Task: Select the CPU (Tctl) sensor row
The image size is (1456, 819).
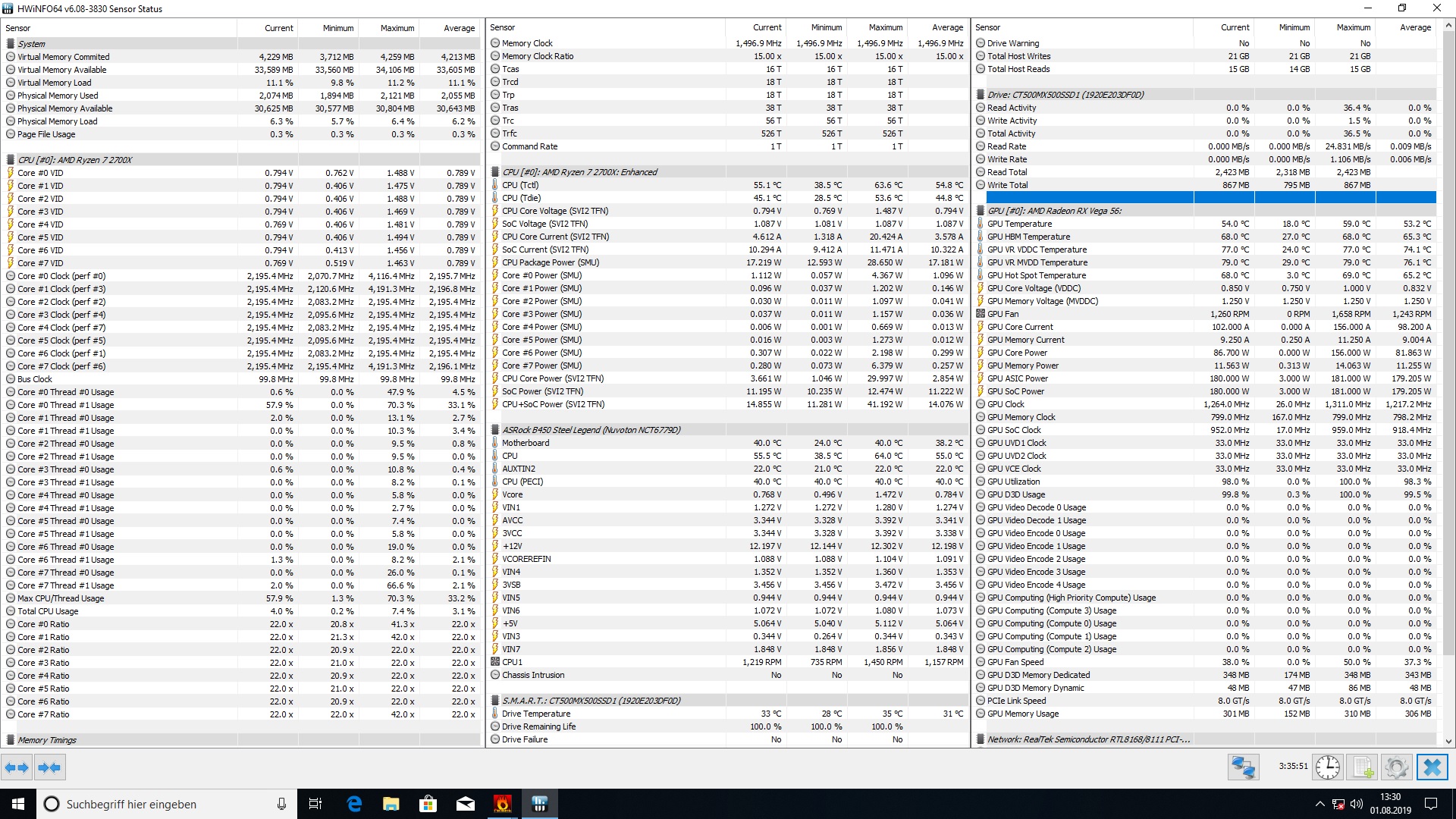Action: coord(519,185)
